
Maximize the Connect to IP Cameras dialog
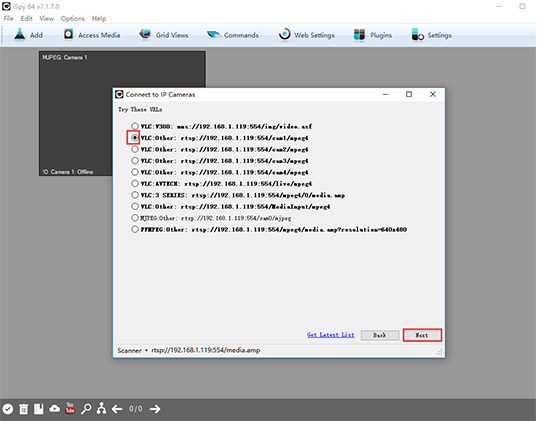[409, 94]
